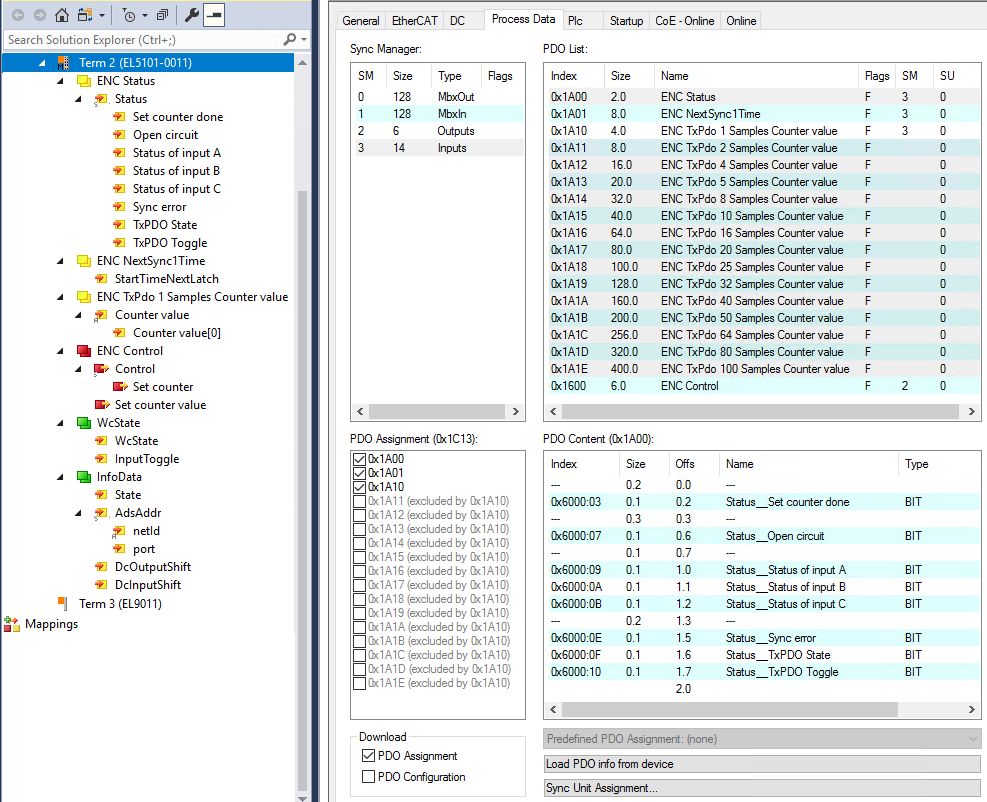Click the Mappings icon in the tree

tap(11, 624)
